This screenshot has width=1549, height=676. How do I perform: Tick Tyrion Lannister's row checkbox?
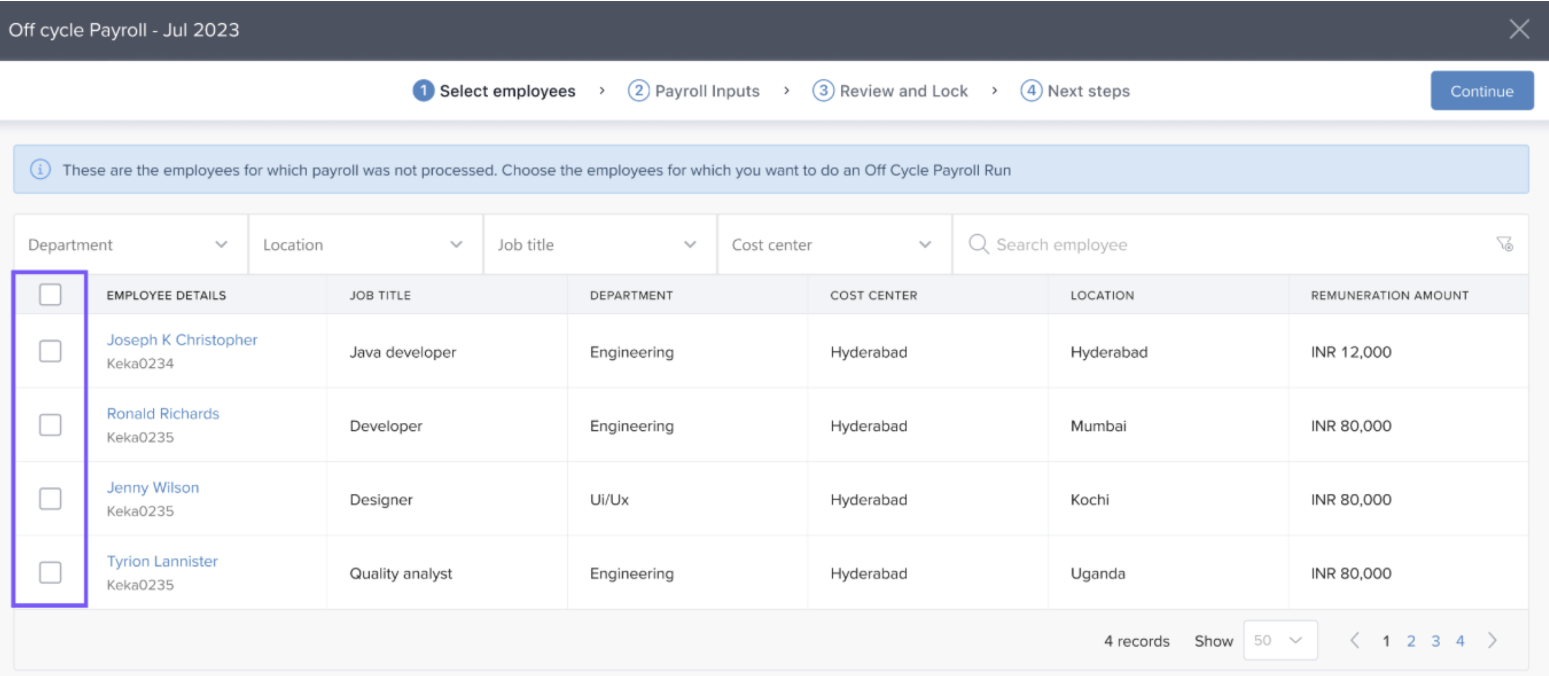coord(50,573)
